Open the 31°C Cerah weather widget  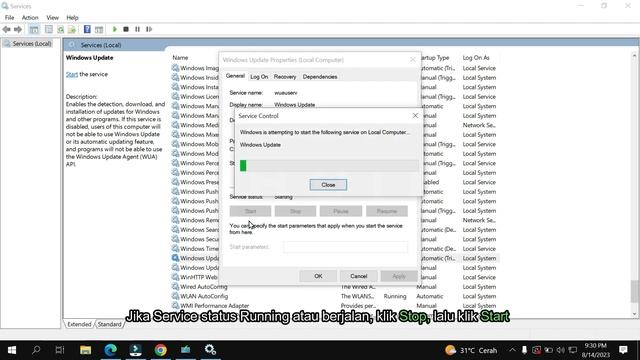[471, 350]
